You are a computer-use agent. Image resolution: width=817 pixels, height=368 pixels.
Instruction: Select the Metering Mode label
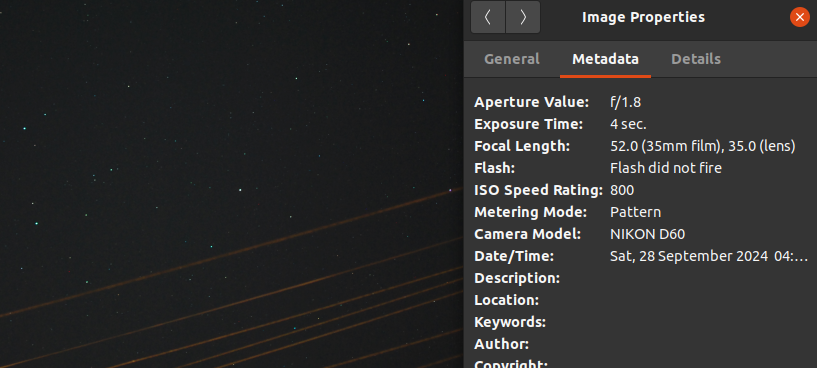[530, 212]
